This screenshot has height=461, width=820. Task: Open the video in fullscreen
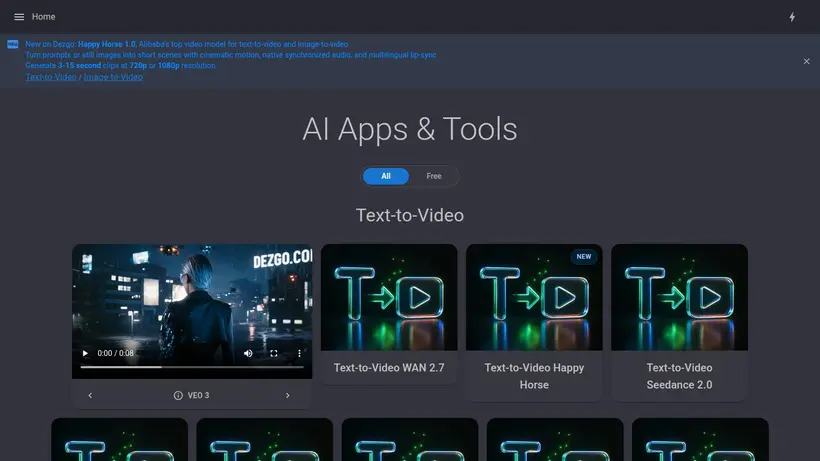tap(274, 353)
